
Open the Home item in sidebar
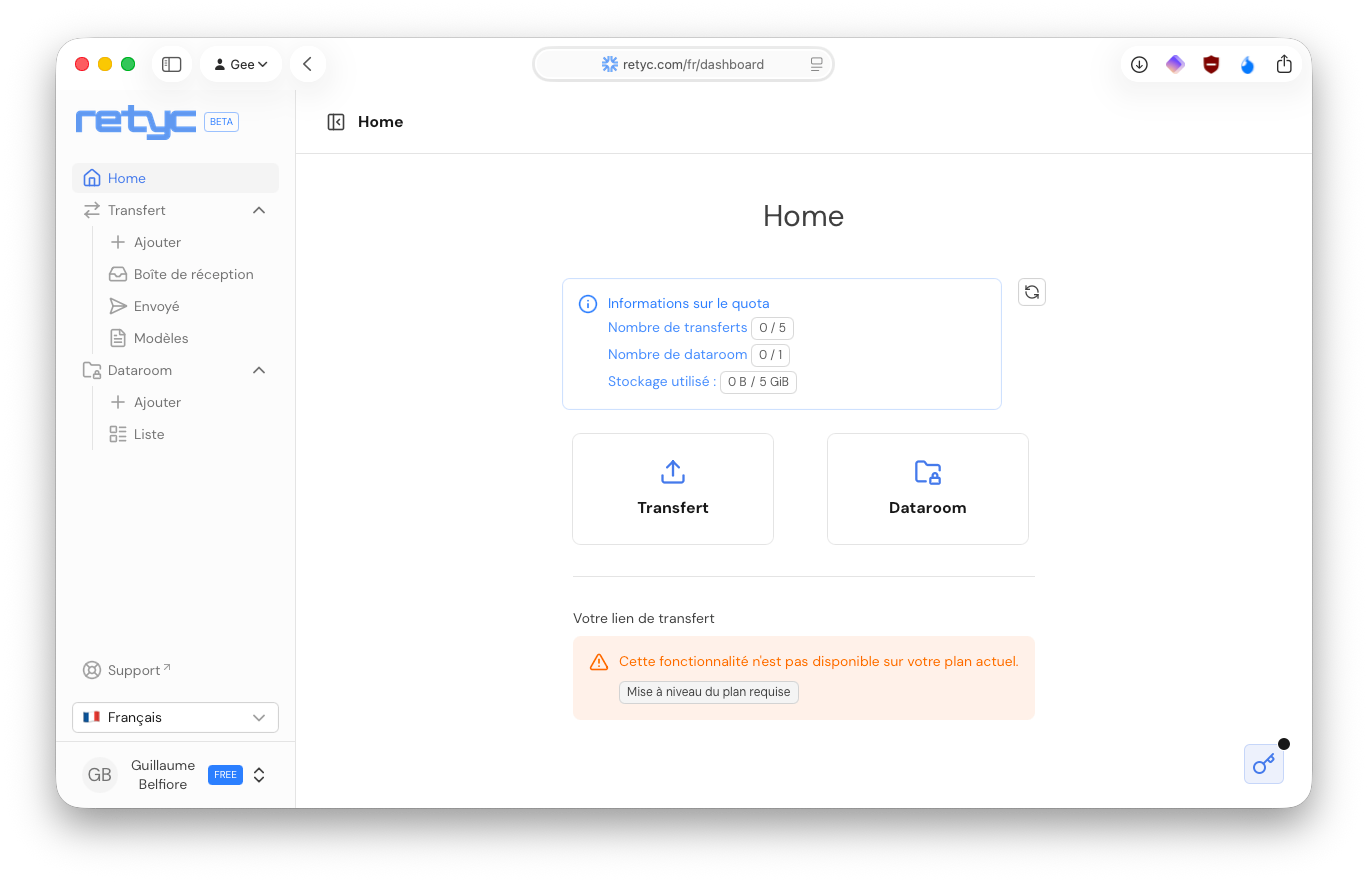[x=175, y=178]
